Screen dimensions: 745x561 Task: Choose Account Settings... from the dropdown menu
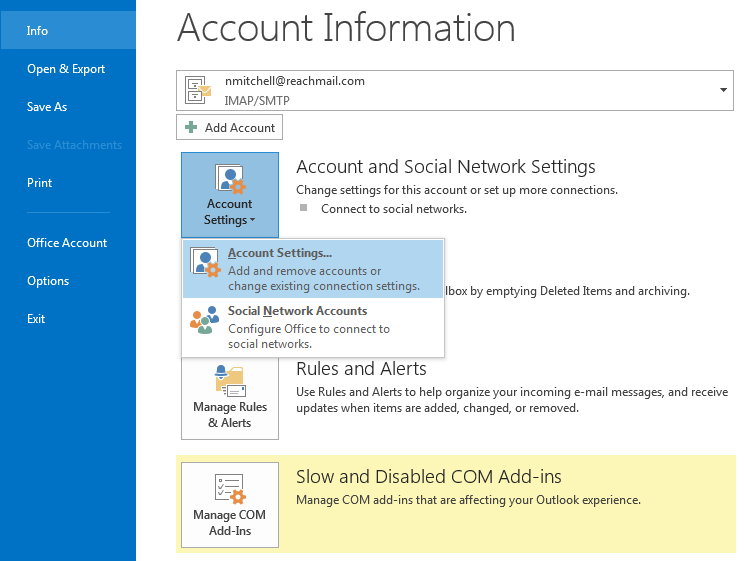(313, 269)
